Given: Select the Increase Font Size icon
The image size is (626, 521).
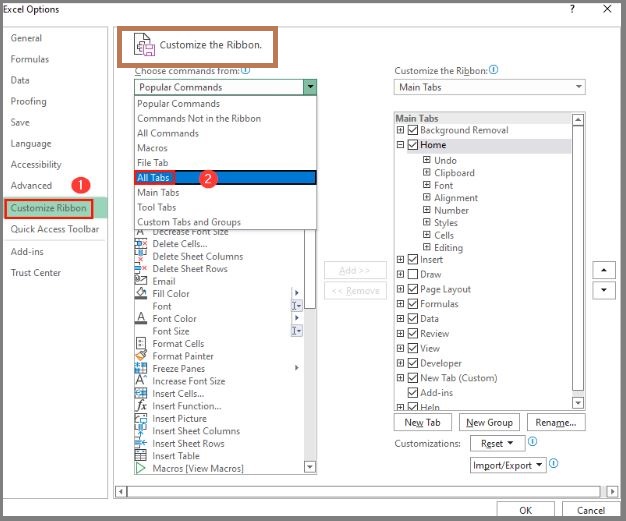Looking at the screenshot, I should click(x=141, y=380).
